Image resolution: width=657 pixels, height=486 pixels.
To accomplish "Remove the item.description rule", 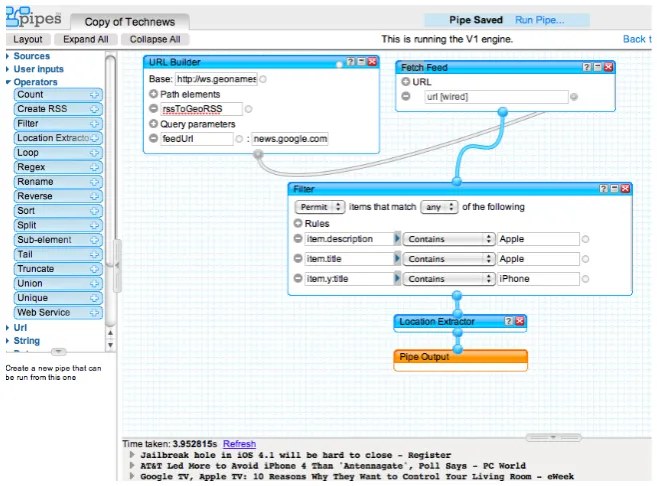I will 298,238.
